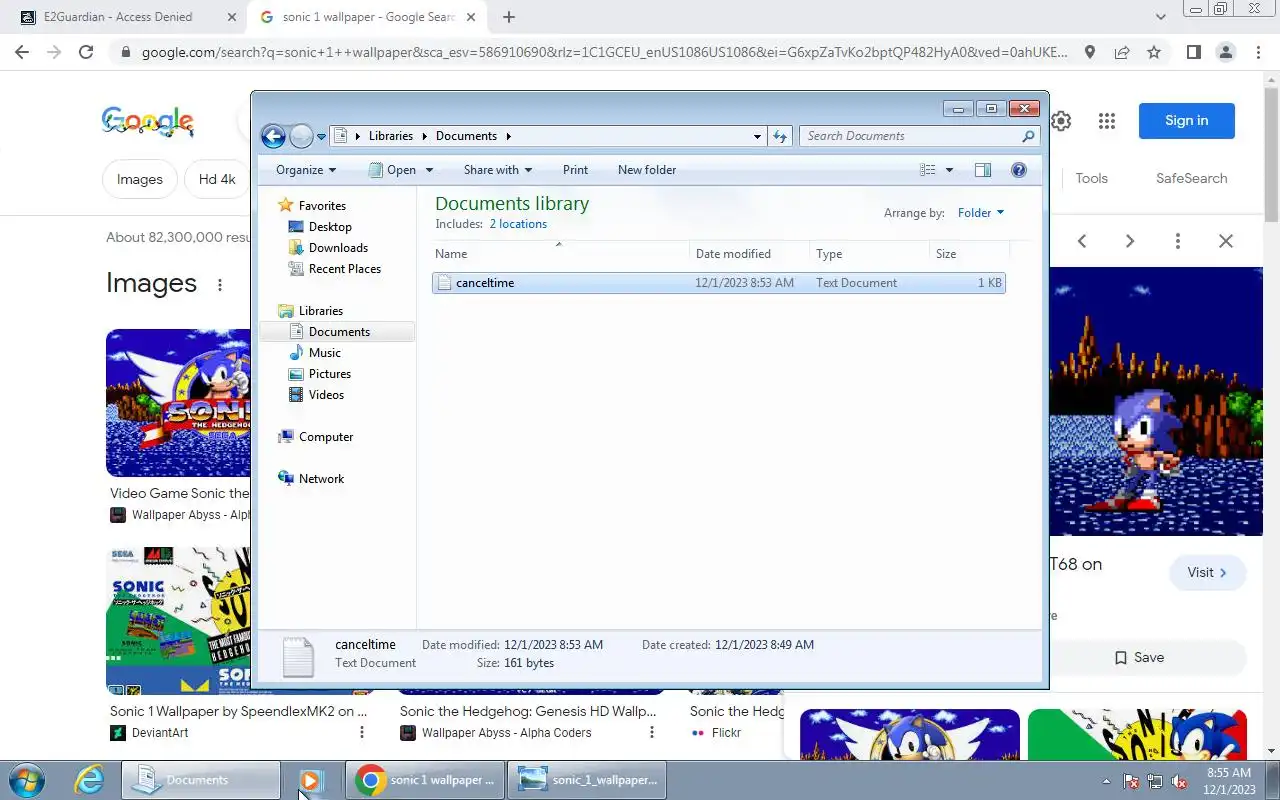
Task: Click the Chrome address bar URL
Action: point(604,52)
